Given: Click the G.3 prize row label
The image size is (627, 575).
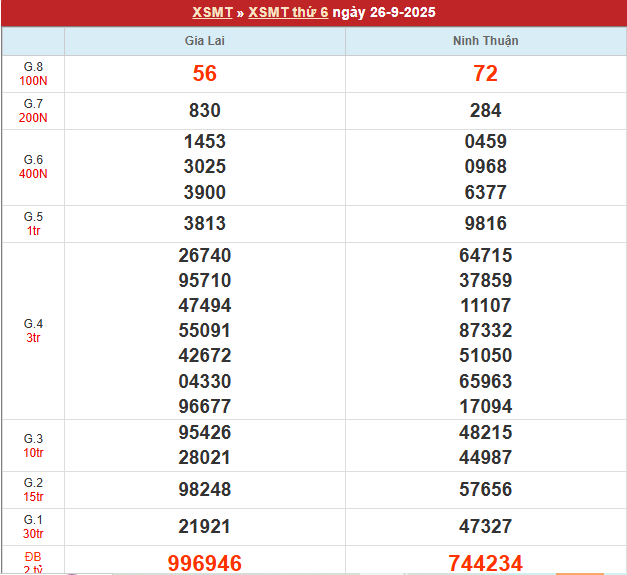Looking at the screenshot, I should tap(33, 445).
